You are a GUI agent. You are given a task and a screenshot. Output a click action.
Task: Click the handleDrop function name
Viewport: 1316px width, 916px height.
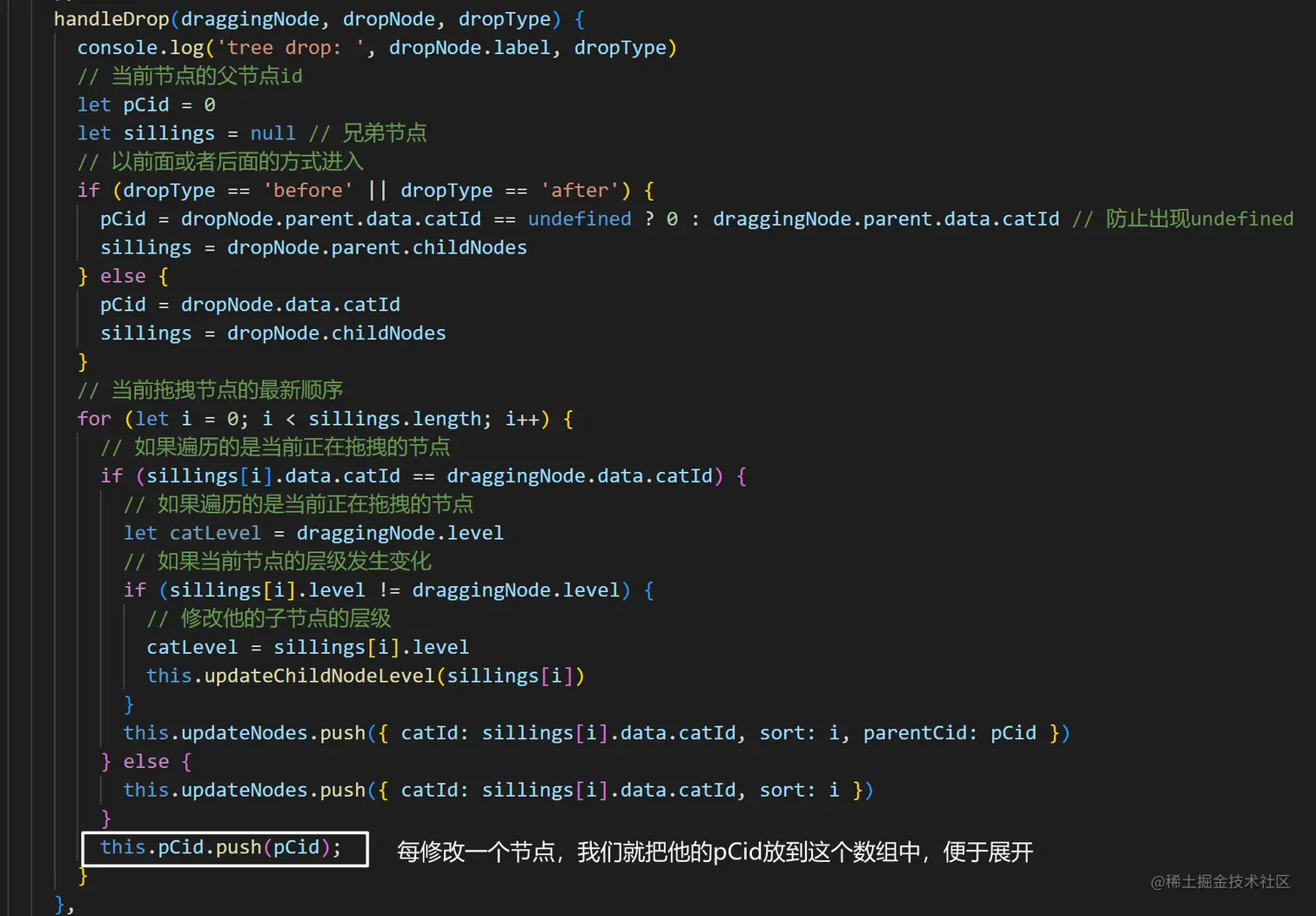click(111, 18)
